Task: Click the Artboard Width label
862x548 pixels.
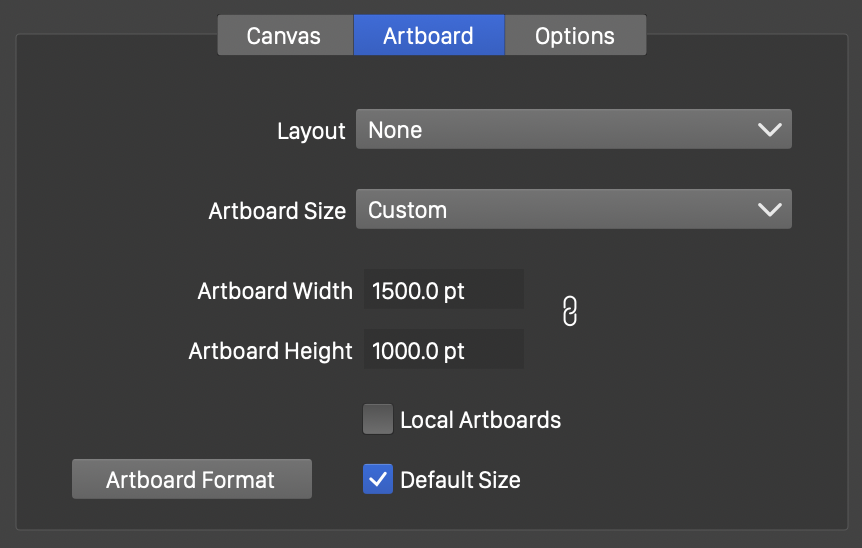Action: (275, 291)
